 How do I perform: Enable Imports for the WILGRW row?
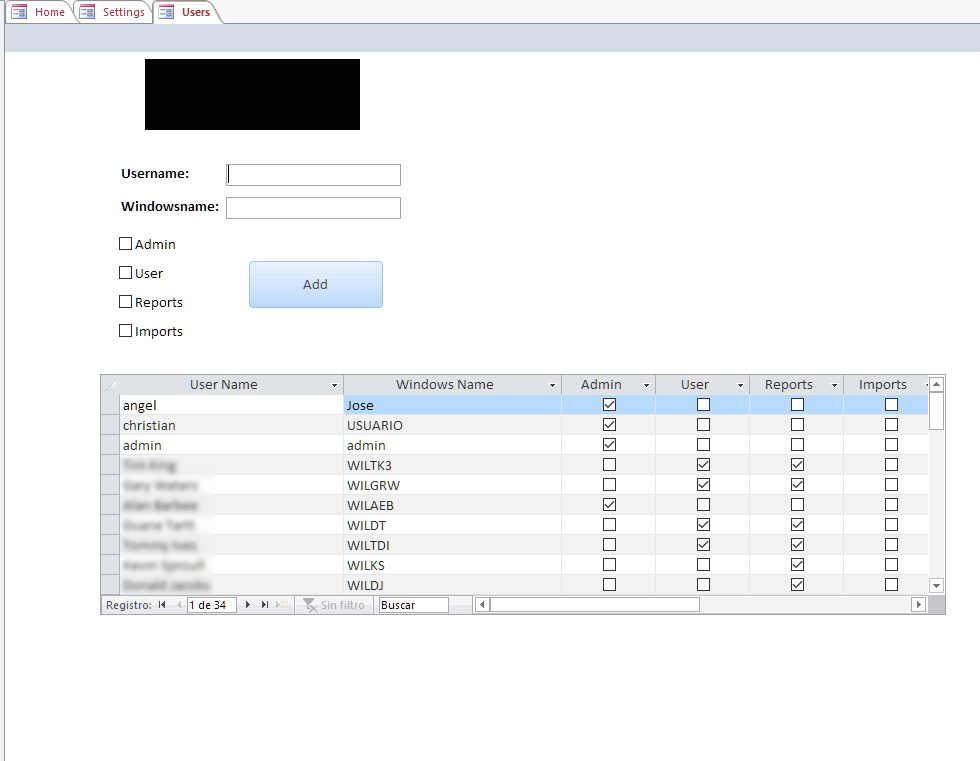(x=891, y=485)
